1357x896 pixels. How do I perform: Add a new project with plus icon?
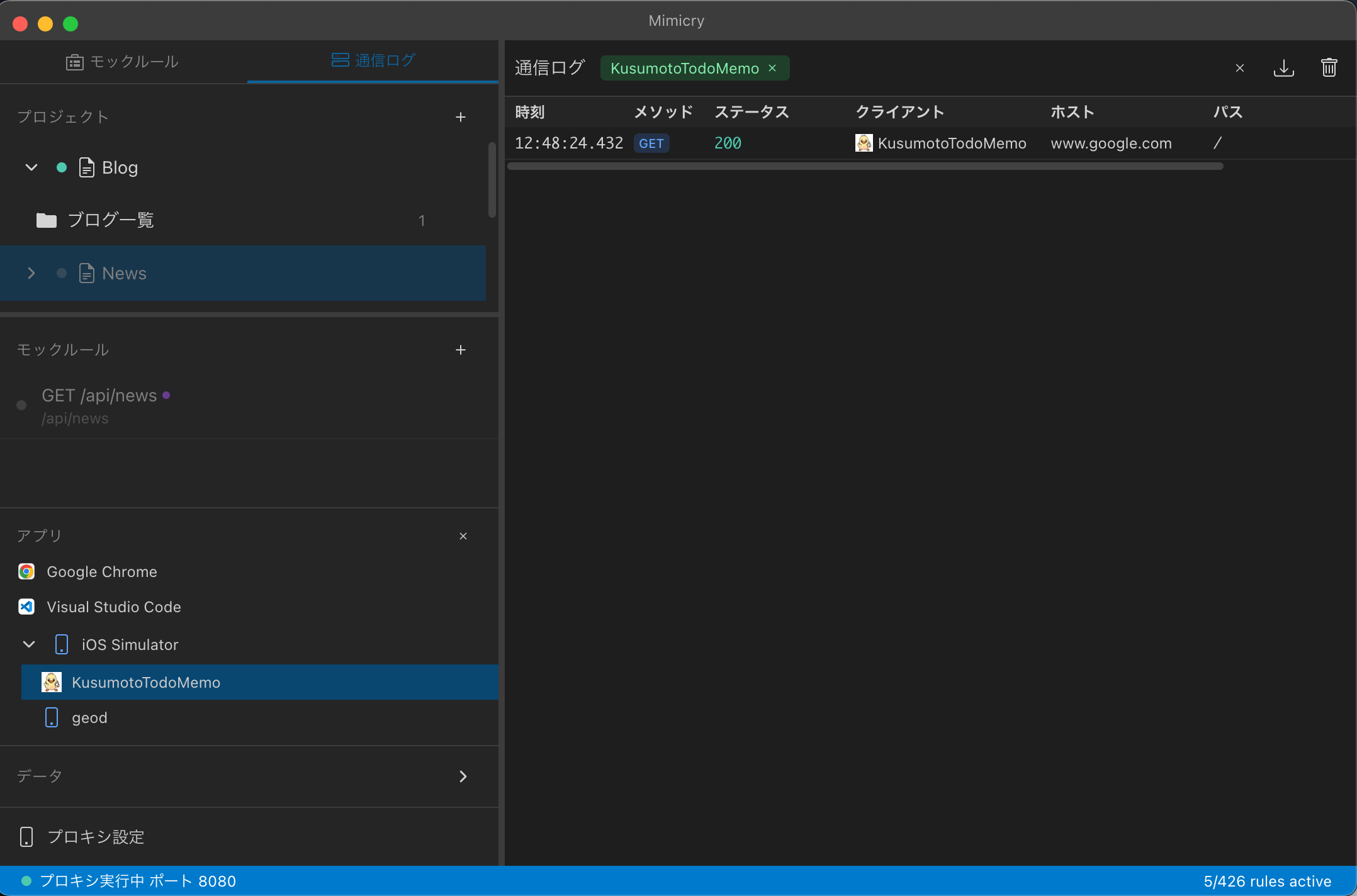point(461,117)
